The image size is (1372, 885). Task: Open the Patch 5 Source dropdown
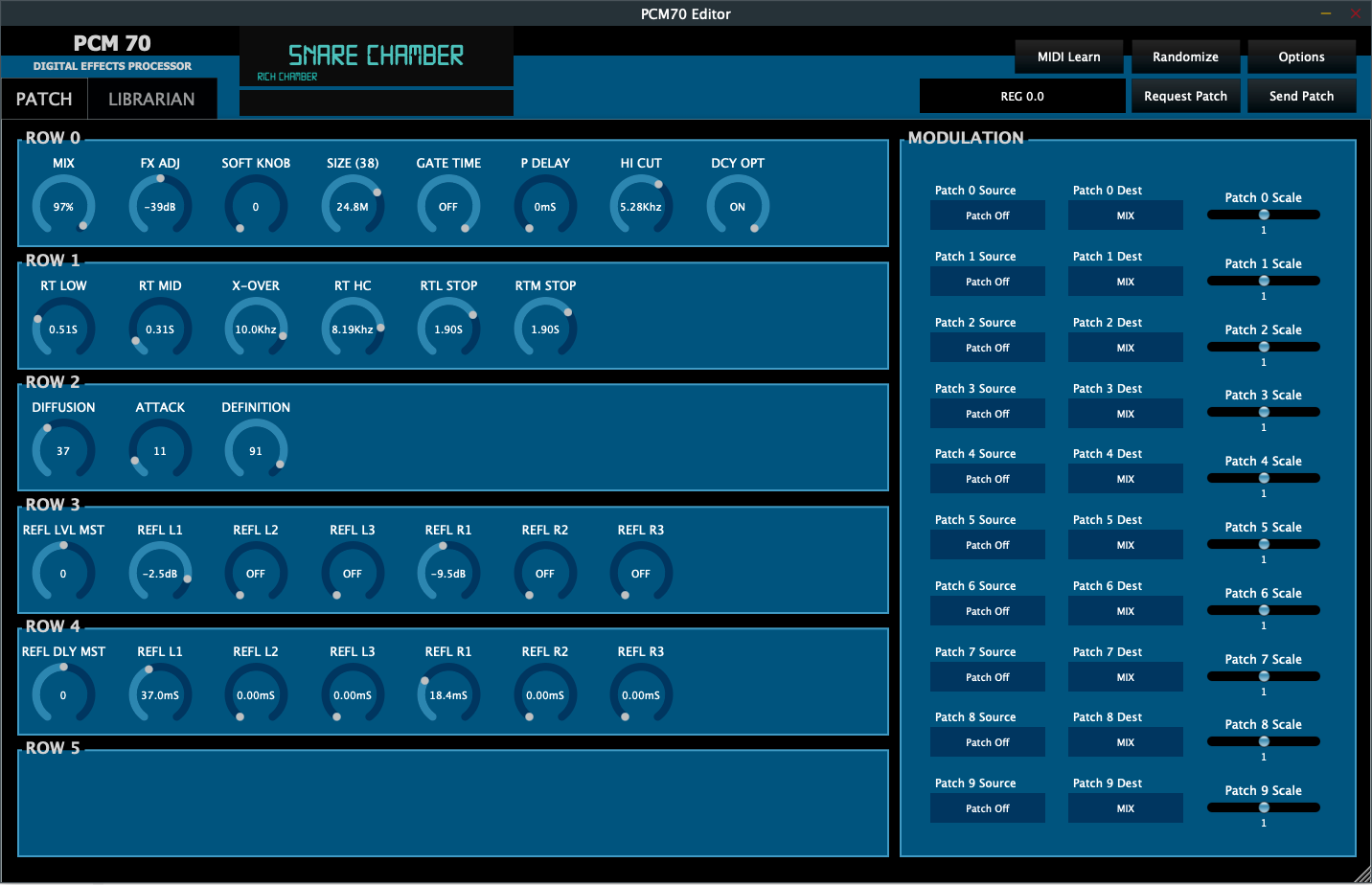[988, 545]
